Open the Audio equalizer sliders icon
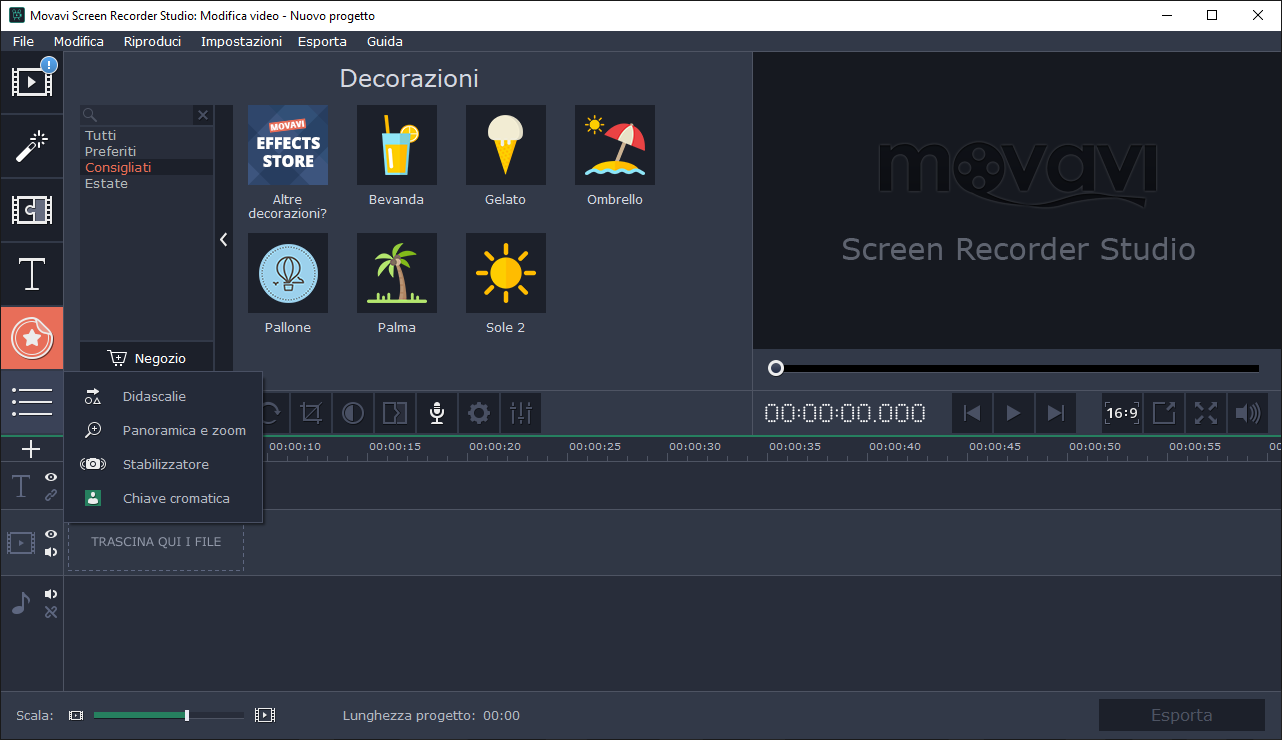Image resolution: width=1282 pixels, height=740 pixels. (x=521, y=413)
